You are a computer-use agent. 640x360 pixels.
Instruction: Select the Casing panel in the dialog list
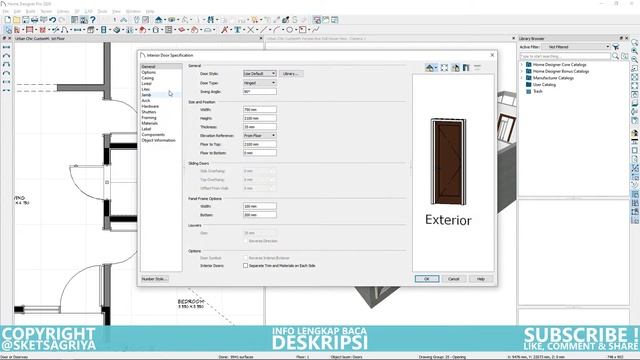(148, 78)
